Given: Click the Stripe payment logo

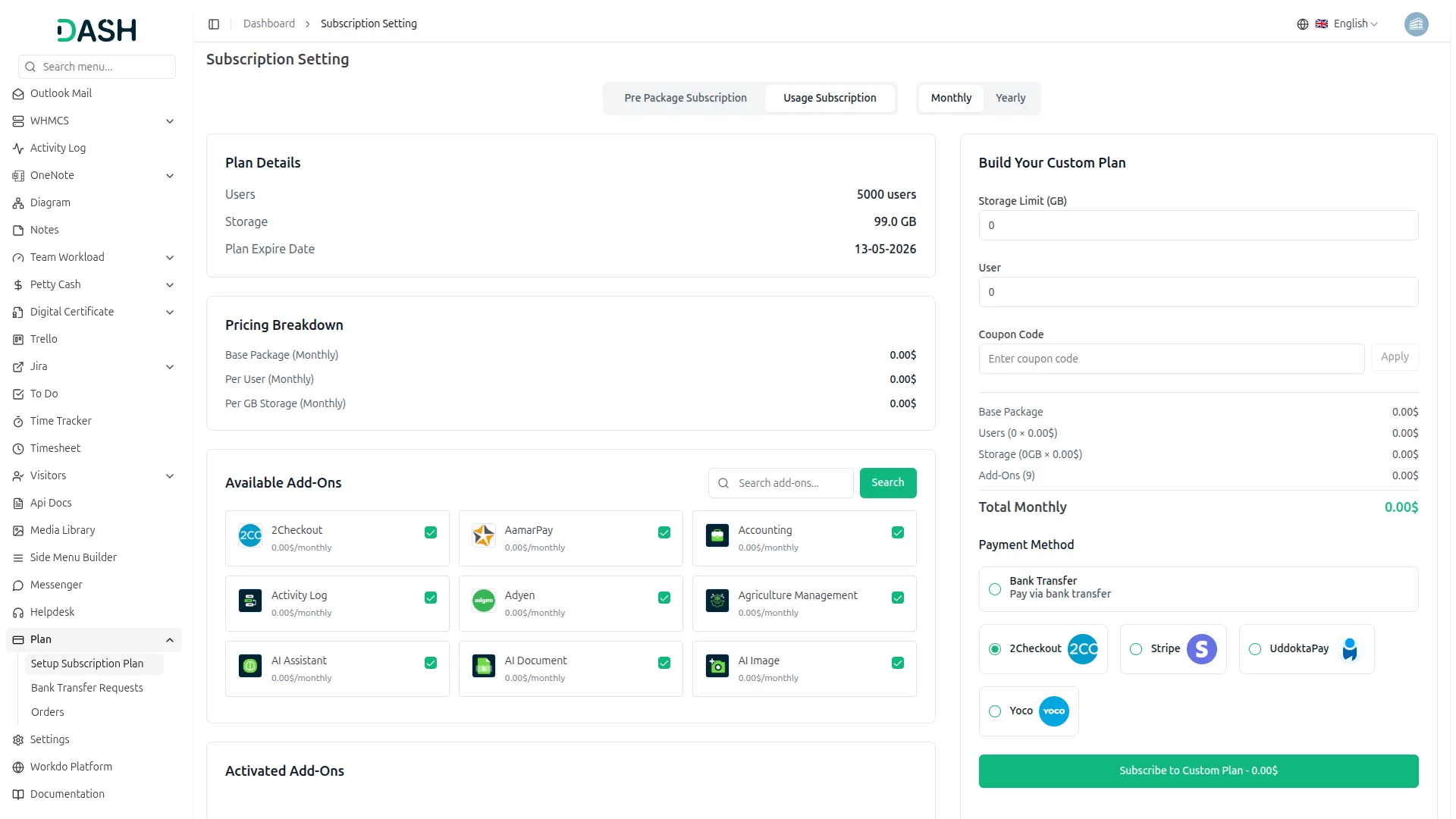Looking at the screenshot, I should coord(1201,649).
